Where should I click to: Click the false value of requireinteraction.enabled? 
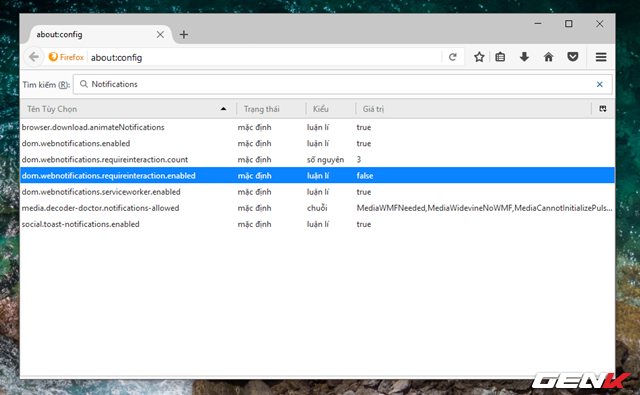pyautogui.click(x=365, y=176)
